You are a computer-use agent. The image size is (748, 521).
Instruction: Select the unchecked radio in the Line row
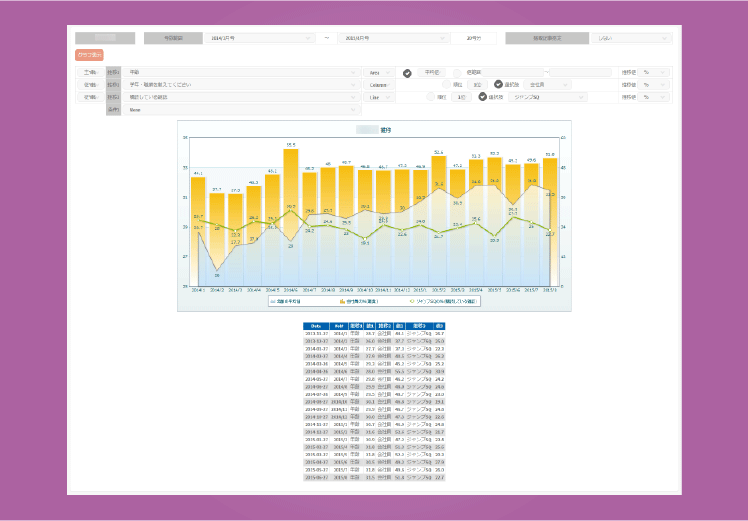coord(431,97)
